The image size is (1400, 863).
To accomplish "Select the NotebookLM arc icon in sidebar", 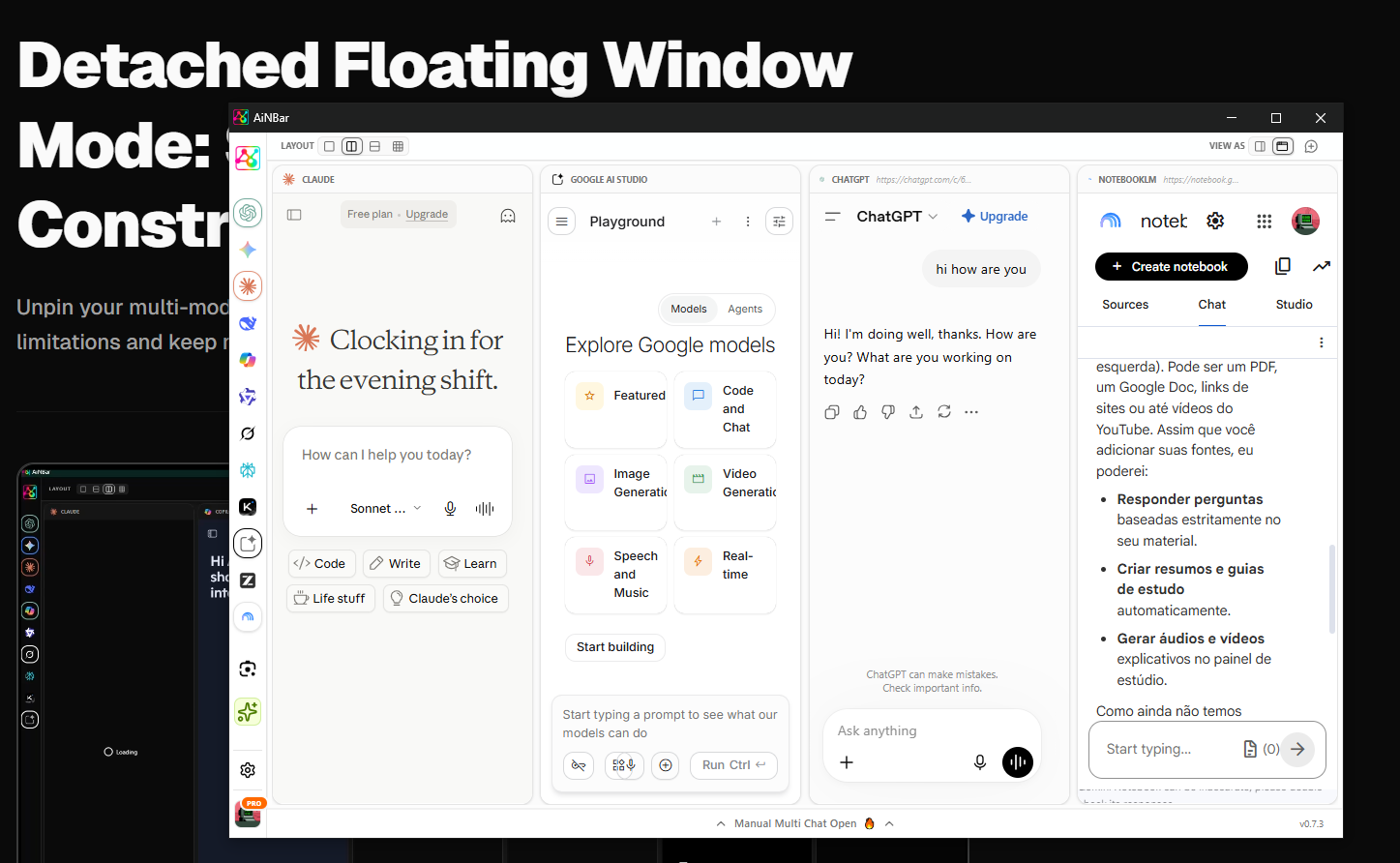I will click(248, 616).
